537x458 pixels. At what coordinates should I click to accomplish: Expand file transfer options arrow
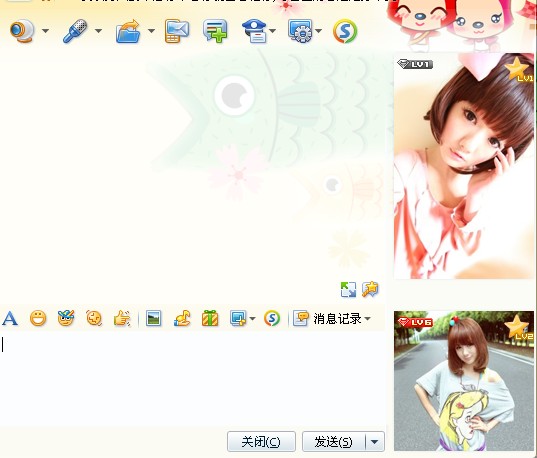(x=151, y=31)
